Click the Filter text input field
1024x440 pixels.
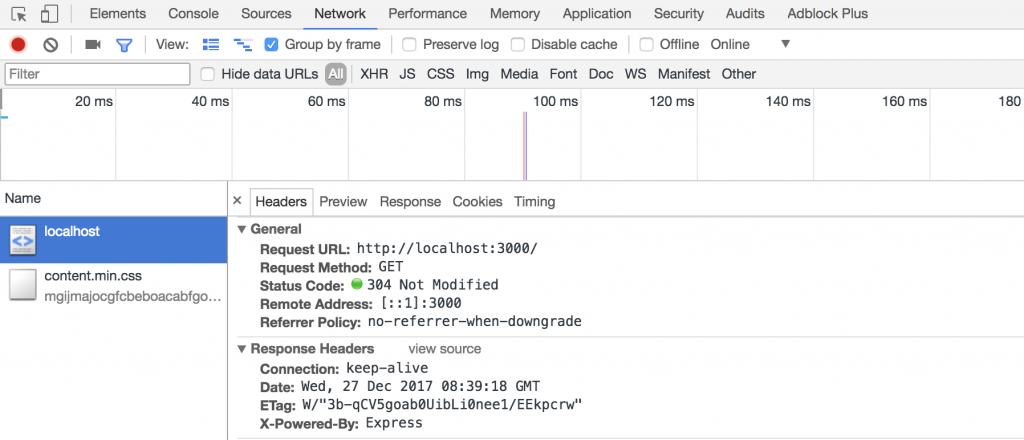[x=97, y=74]
